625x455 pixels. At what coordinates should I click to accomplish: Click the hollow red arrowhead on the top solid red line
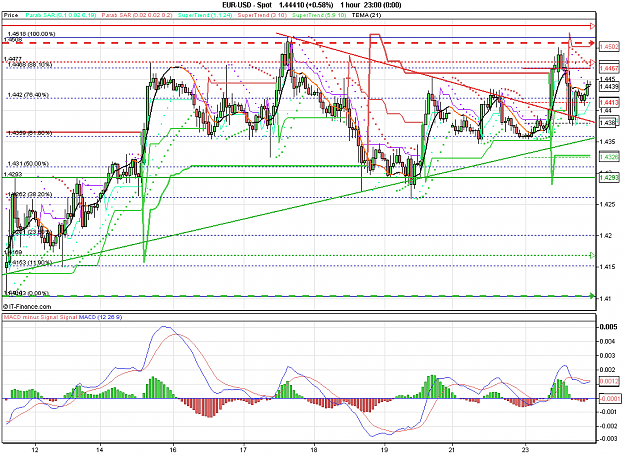592,26
